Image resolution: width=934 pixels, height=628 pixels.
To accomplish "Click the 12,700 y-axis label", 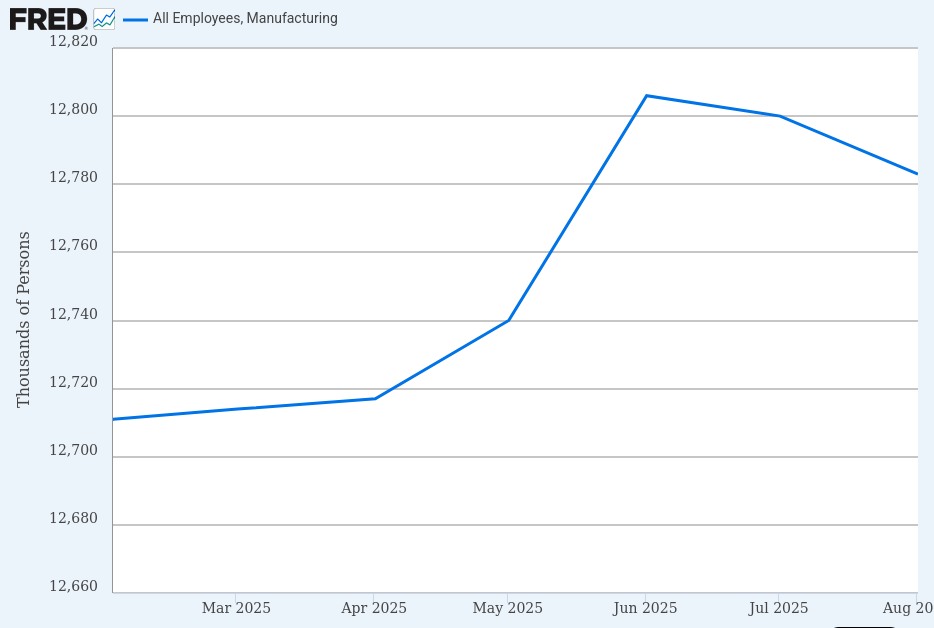I will pyautogui.click(x=73, y=450).
